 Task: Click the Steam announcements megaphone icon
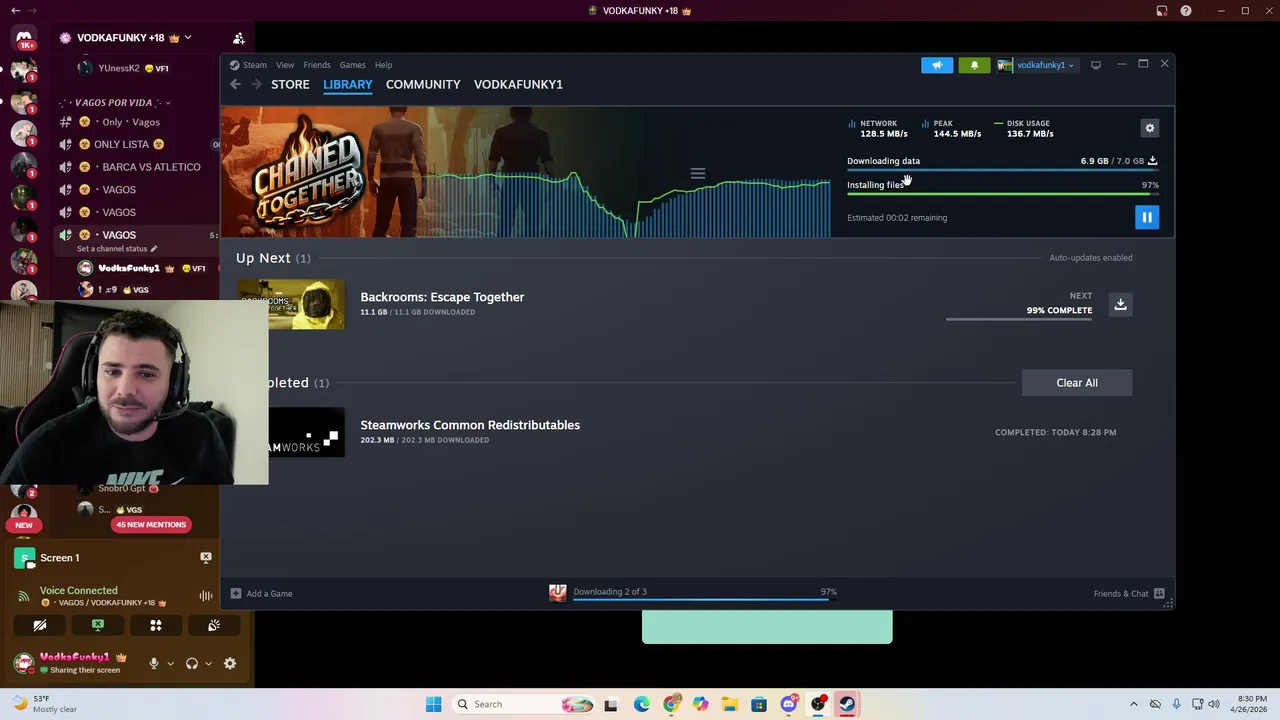(937, 65)
